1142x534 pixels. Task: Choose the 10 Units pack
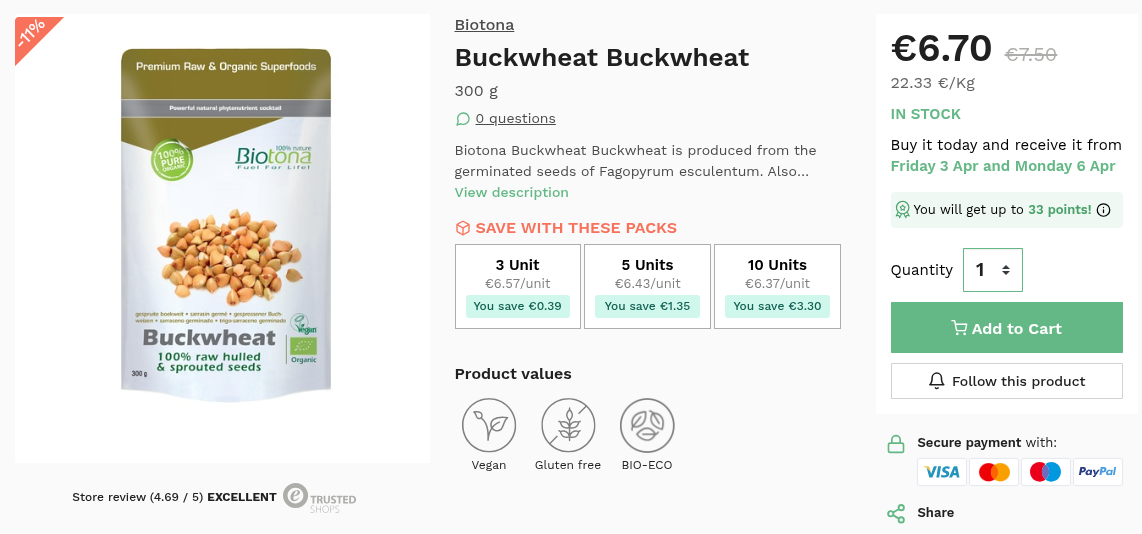[x=777, y=286]
